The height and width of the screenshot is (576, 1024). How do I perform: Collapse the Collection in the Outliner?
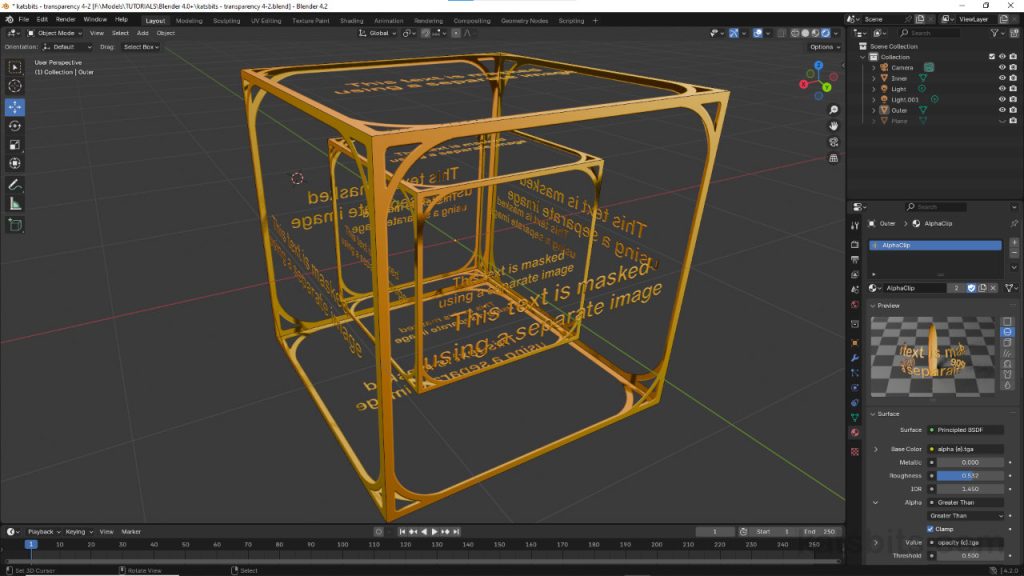pyautogui.click(x=862, y=57)
